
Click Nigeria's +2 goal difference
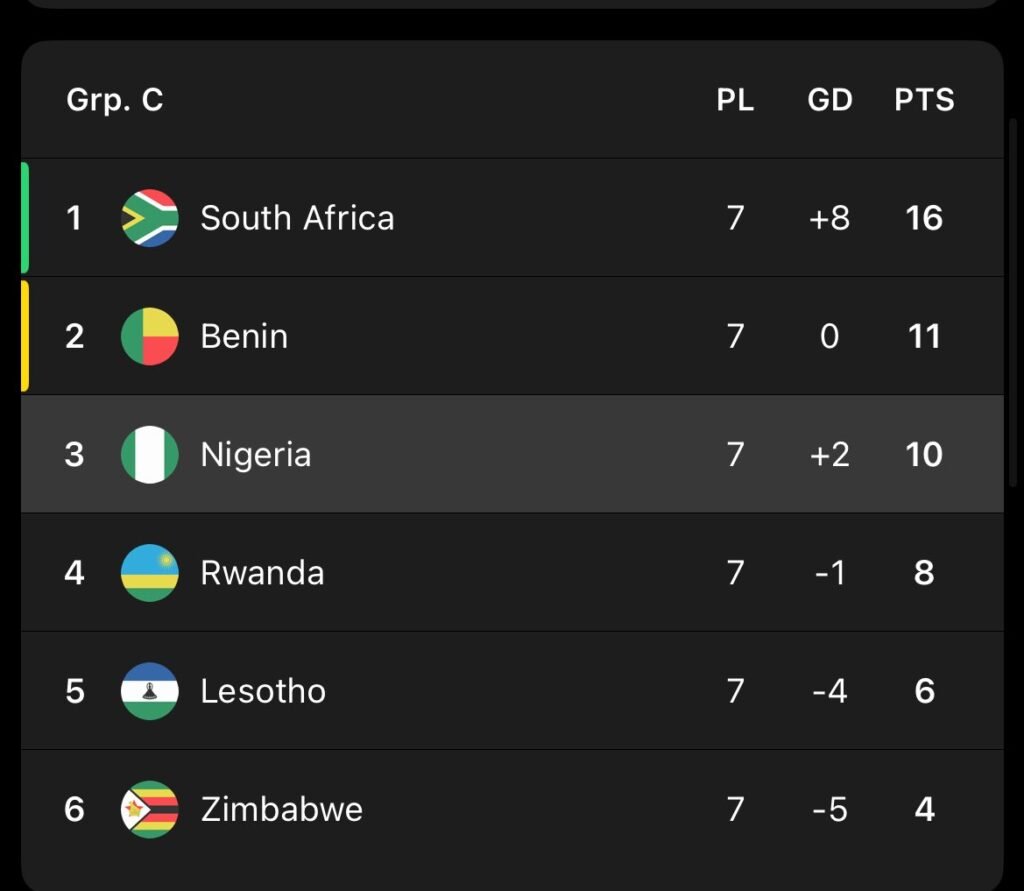pos(830,455)
